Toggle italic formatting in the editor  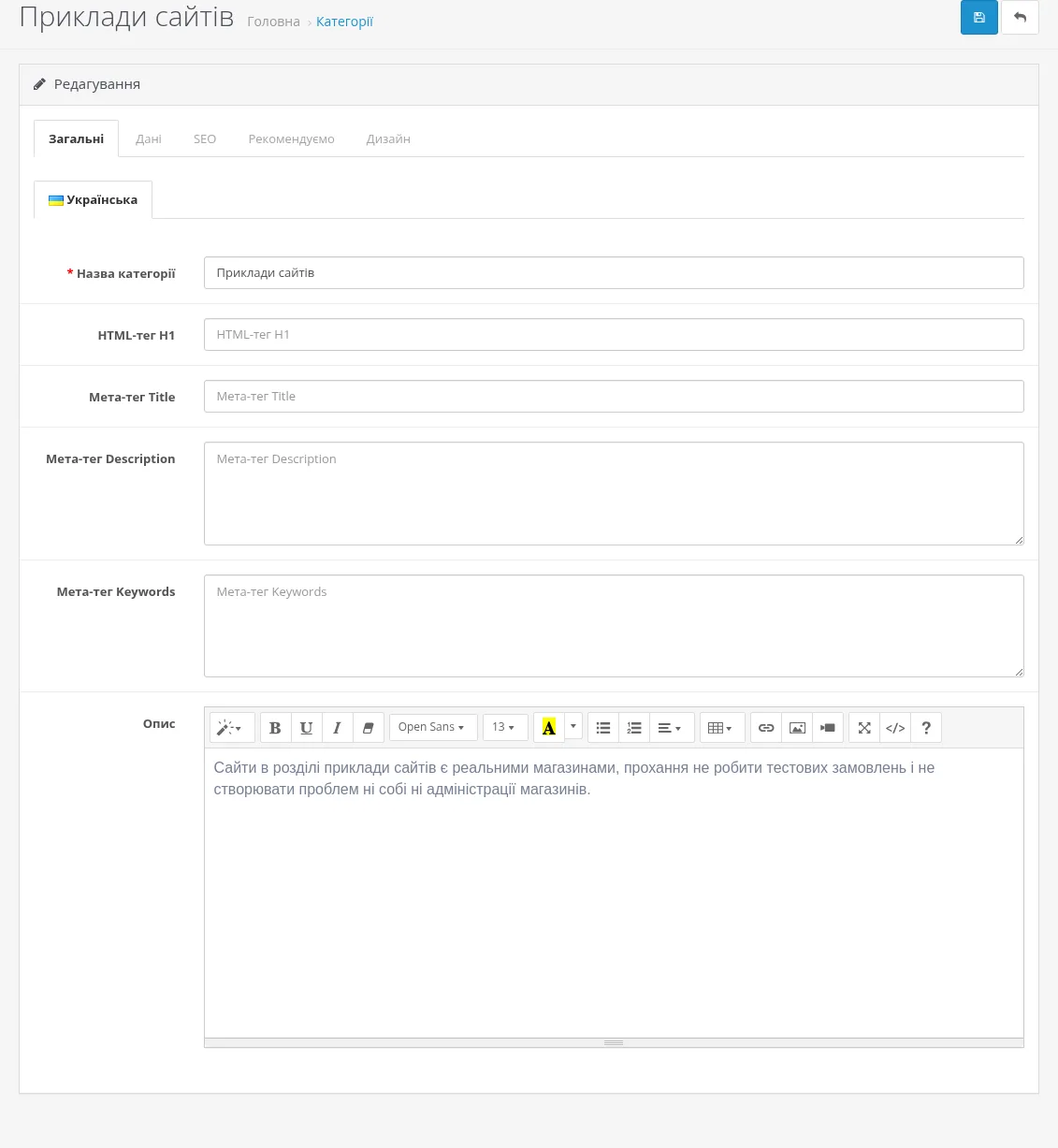tap(337, 728)
